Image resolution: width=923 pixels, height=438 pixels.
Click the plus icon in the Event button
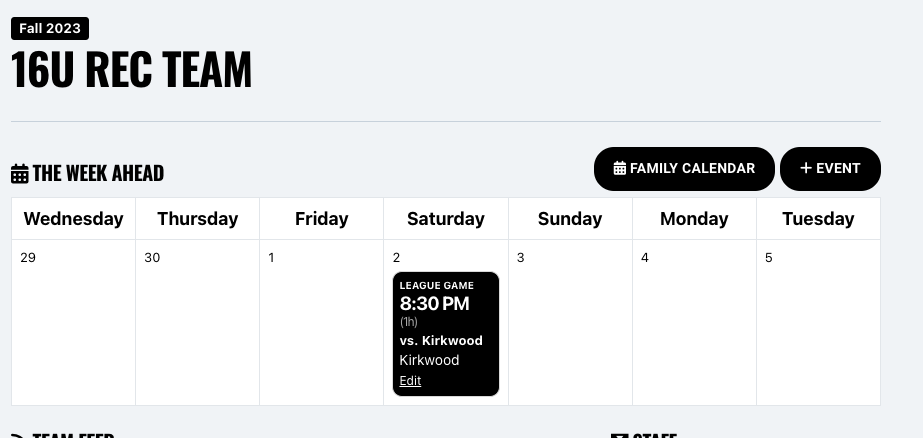pos(806,168)
